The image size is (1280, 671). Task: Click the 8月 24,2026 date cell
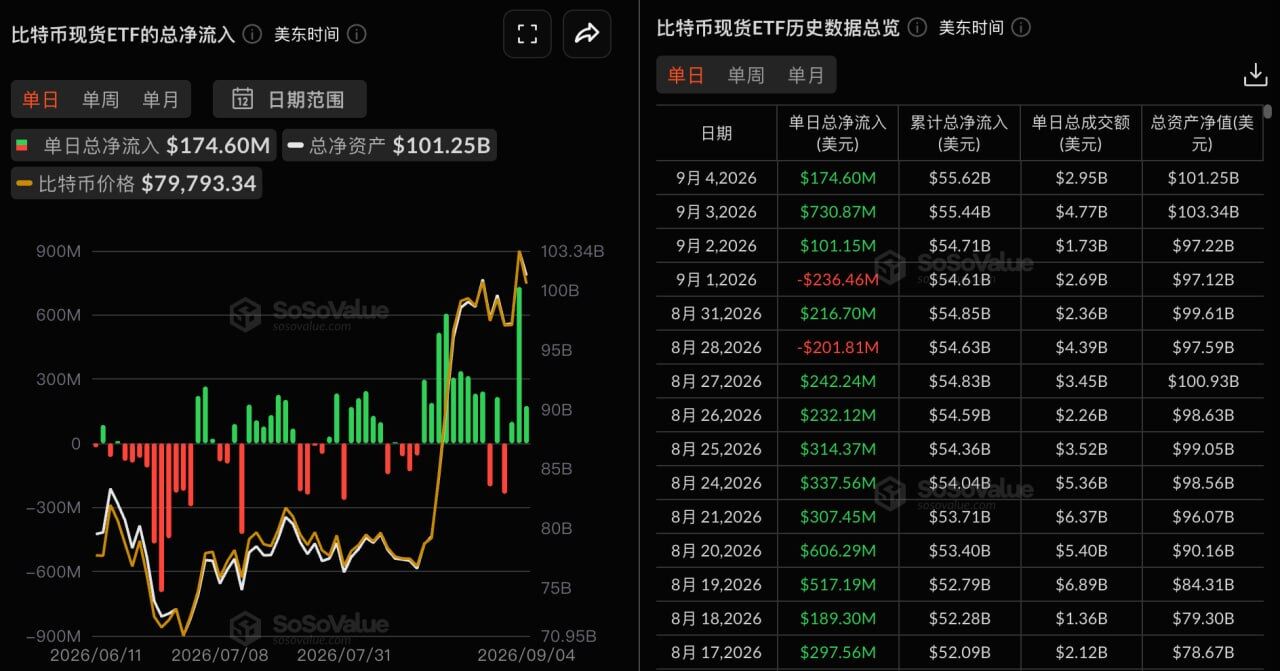click(716, 483)
